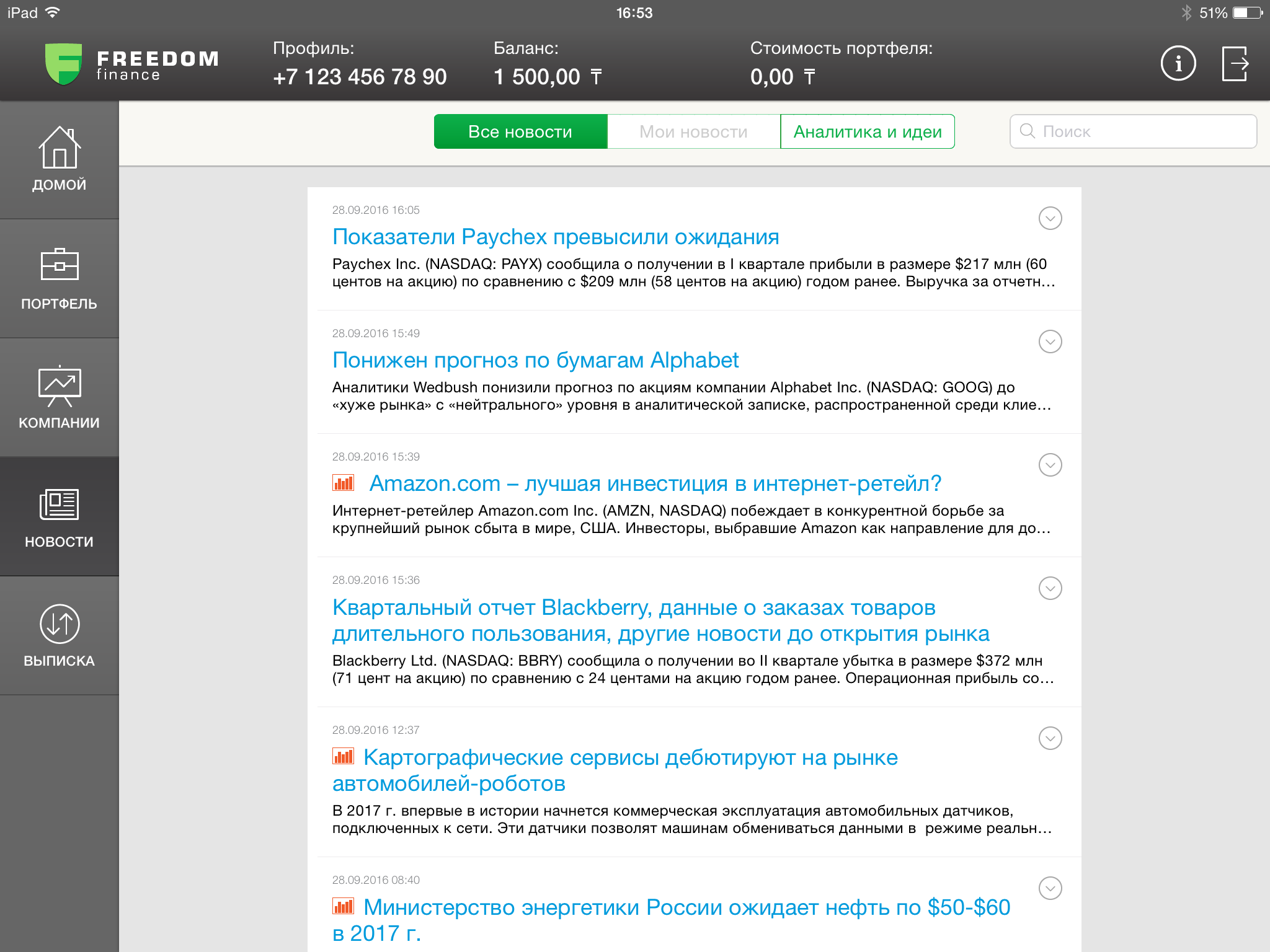The image size is (1270, 952).
Task: Expand the Министерство энергетики news chevron
Action: tap(1050, 888)
